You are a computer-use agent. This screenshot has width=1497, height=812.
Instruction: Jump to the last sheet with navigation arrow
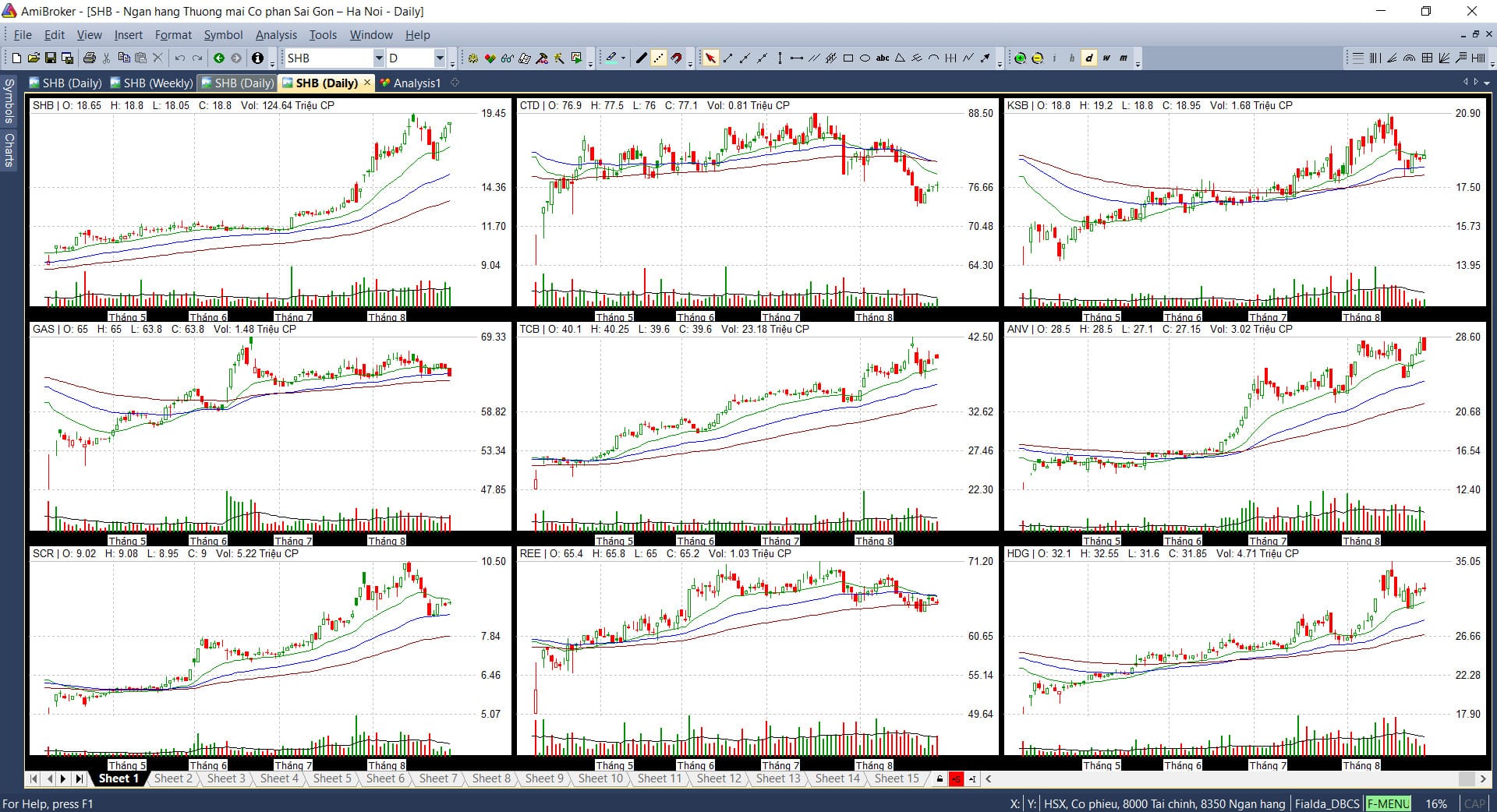[x=79, y=778]
